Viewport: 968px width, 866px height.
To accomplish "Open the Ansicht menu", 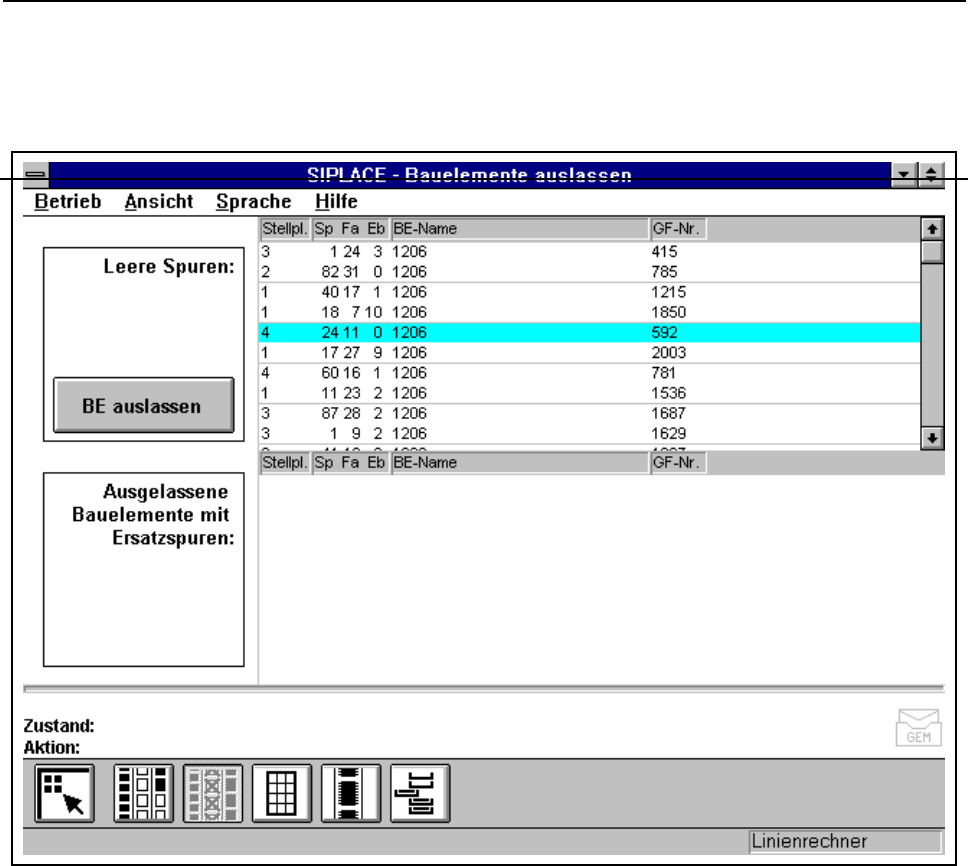I will point(159,201).
